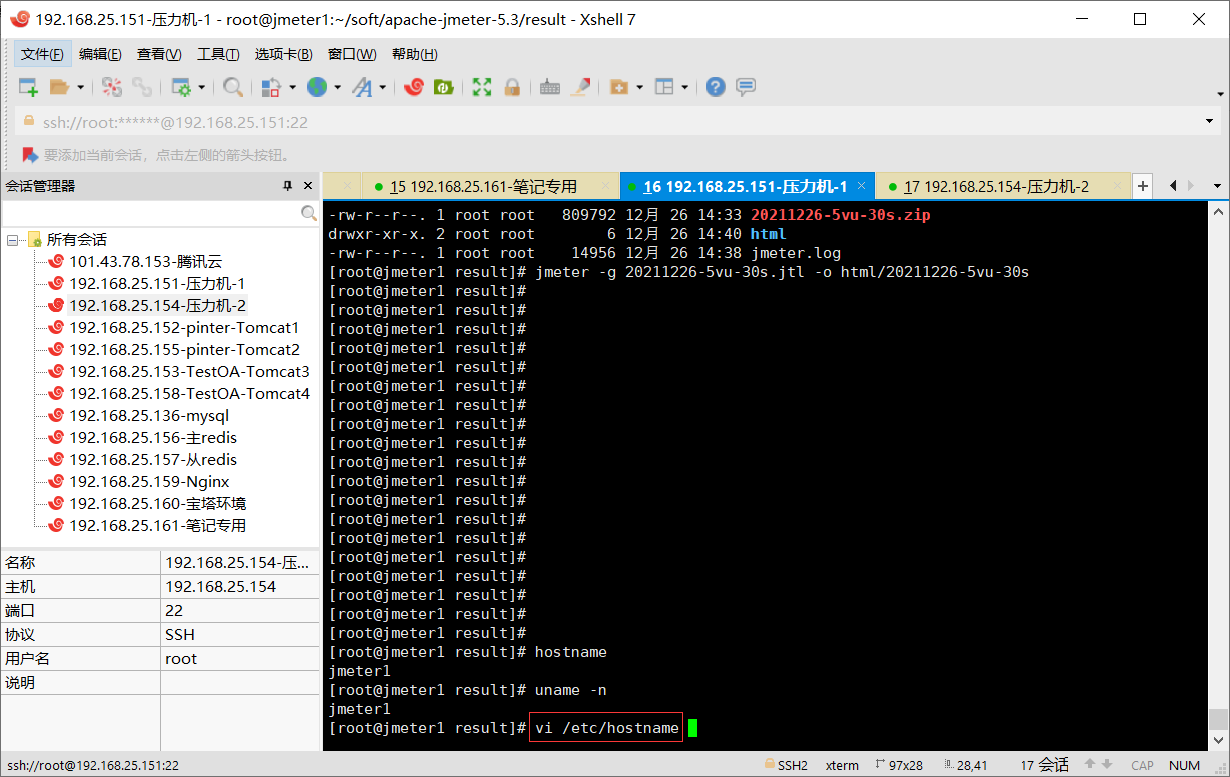1230x777 pixels.
Task: Click the Reconnect chain-link icon
Action: [x=142, y=87]
